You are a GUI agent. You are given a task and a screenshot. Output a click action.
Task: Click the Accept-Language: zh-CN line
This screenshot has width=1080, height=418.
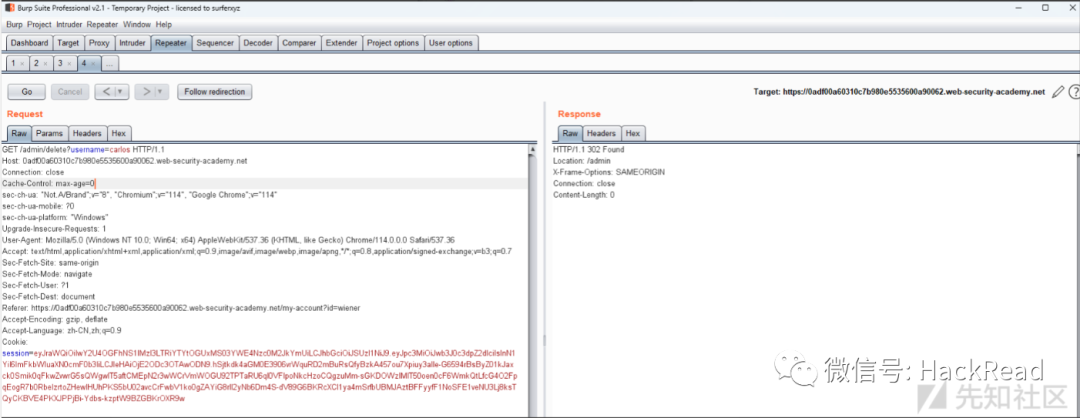61,330
